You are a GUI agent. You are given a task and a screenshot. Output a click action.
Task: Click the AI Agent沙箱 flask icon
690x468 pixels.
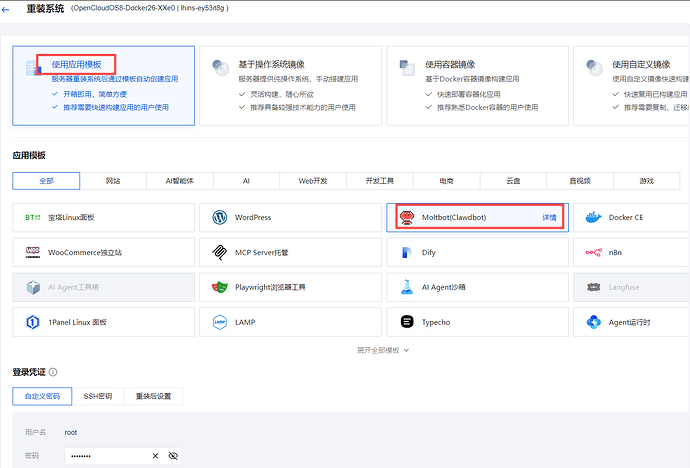tap(407, 287)
